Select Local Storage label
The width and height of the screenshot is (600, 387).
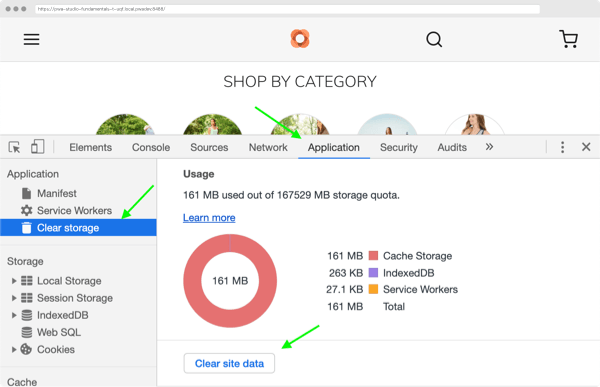[69, 281]
